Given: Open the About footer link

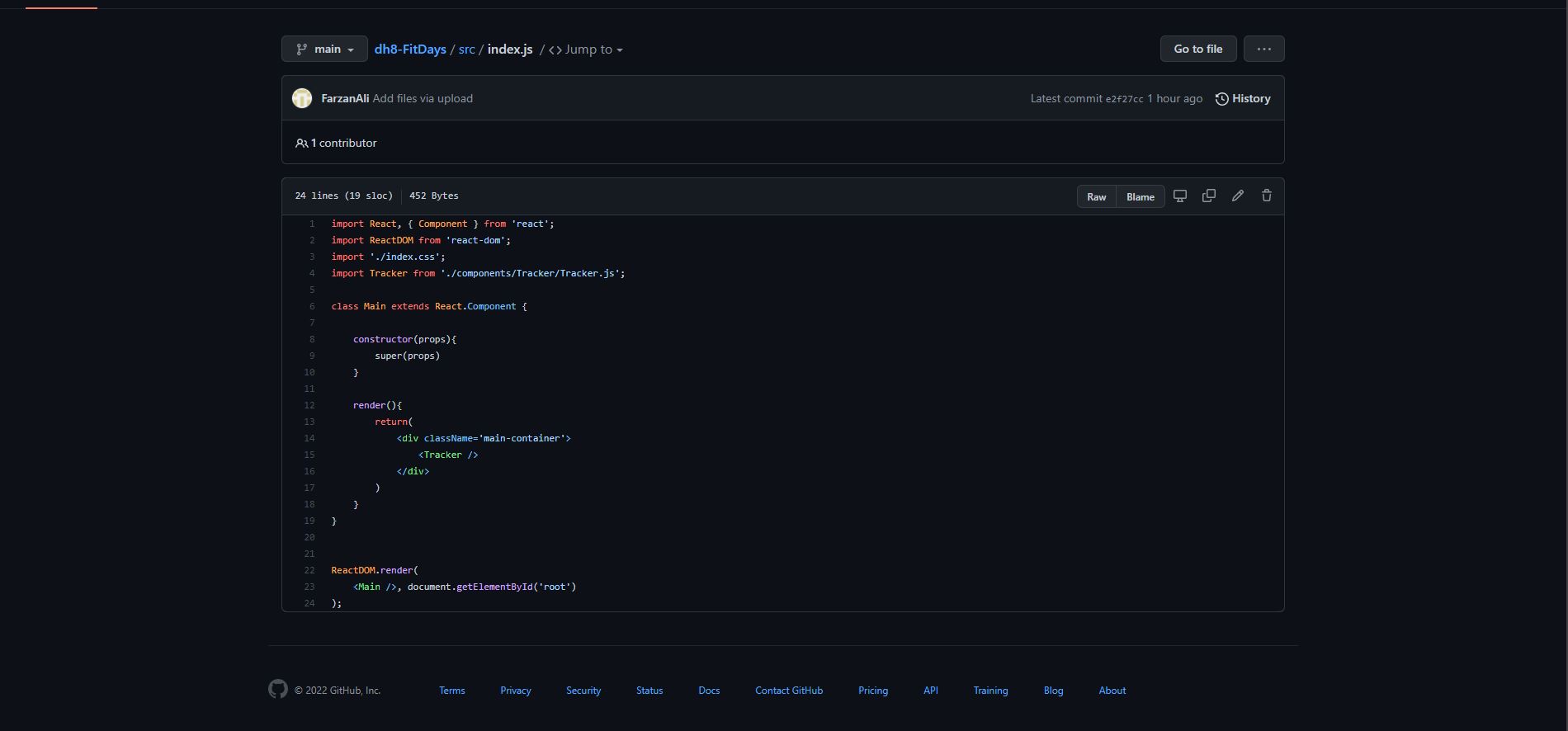Looking at the screenshot, I should point(1112,691).
